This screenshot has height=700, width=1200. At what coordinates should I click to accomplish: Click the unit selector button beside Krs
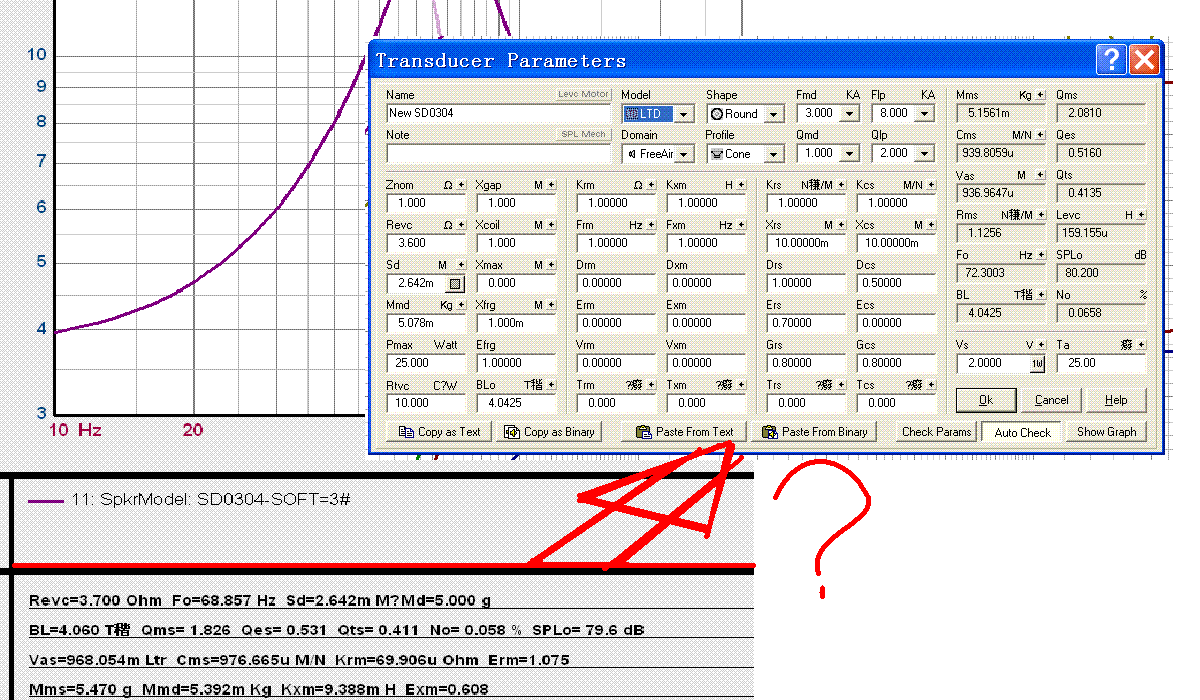click(x=842, y=185)
